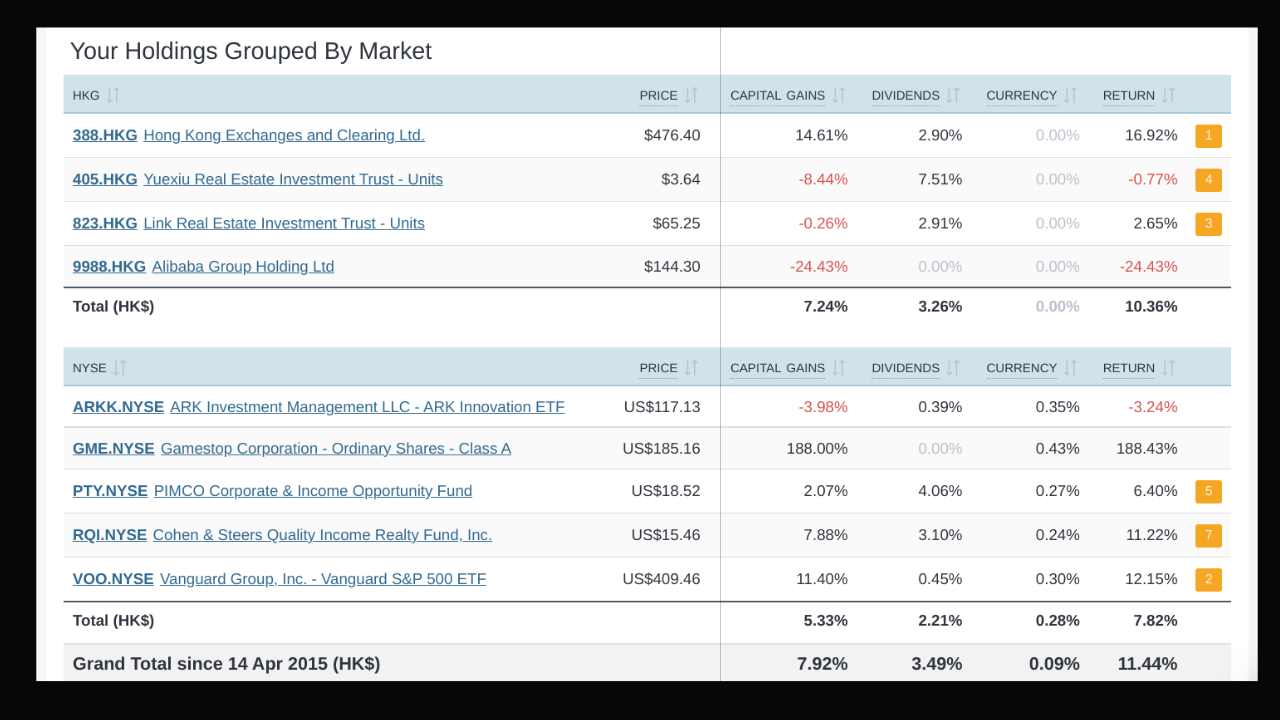Select ARKK return value -3.24%
The image size is (1280, 720).
[x=1153, y=407]
